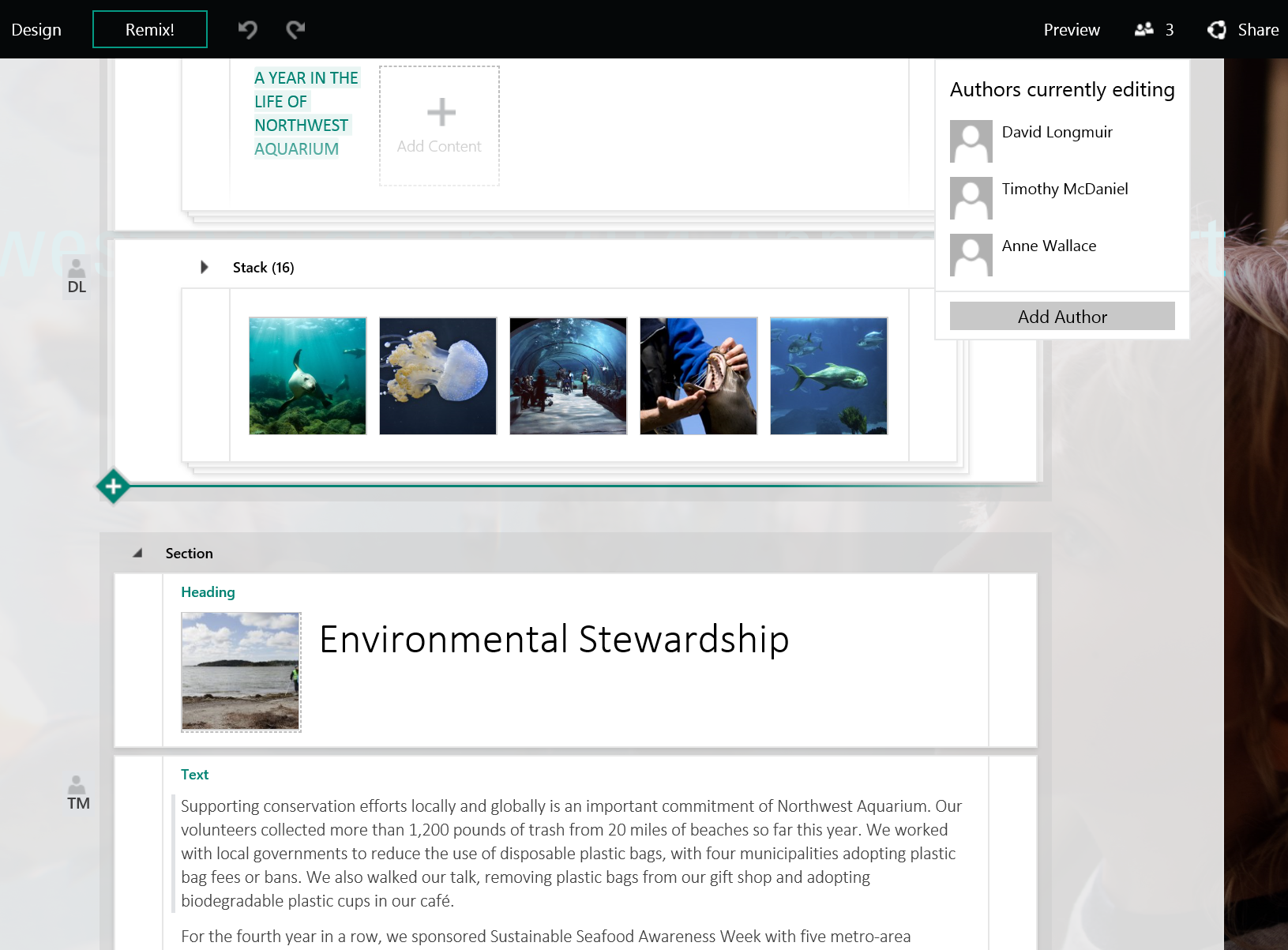Click the Environmental Stewardship heading text
The width and height of the screenshot is (1288, 950).
[x=554, y=640]
